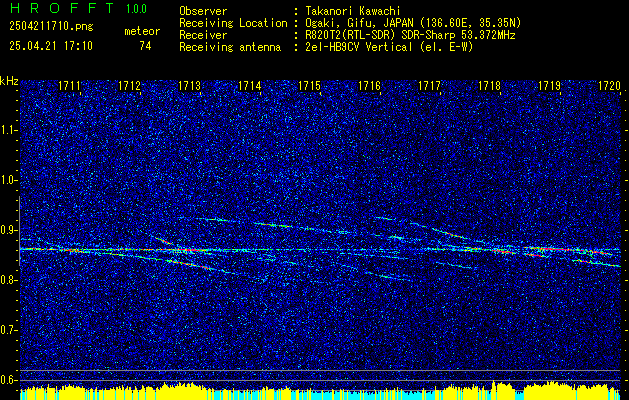
Task: Click the observer name Takanori Kawachi
Action: pyautogui.click(x=353, y=11)
